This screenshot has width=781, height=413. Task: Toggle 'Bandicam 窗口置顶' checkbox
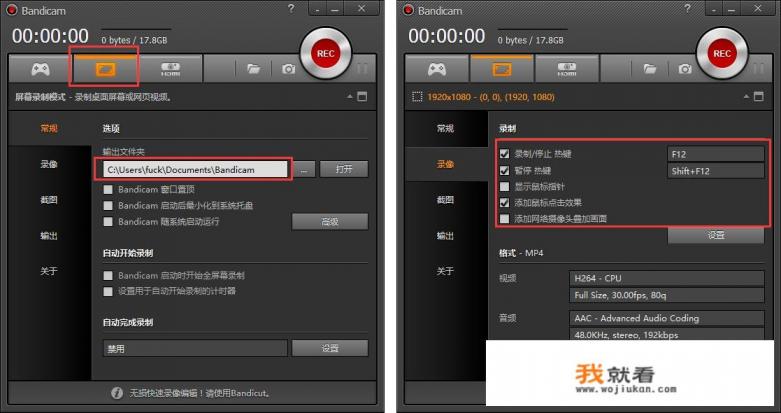tap(108, 189)
